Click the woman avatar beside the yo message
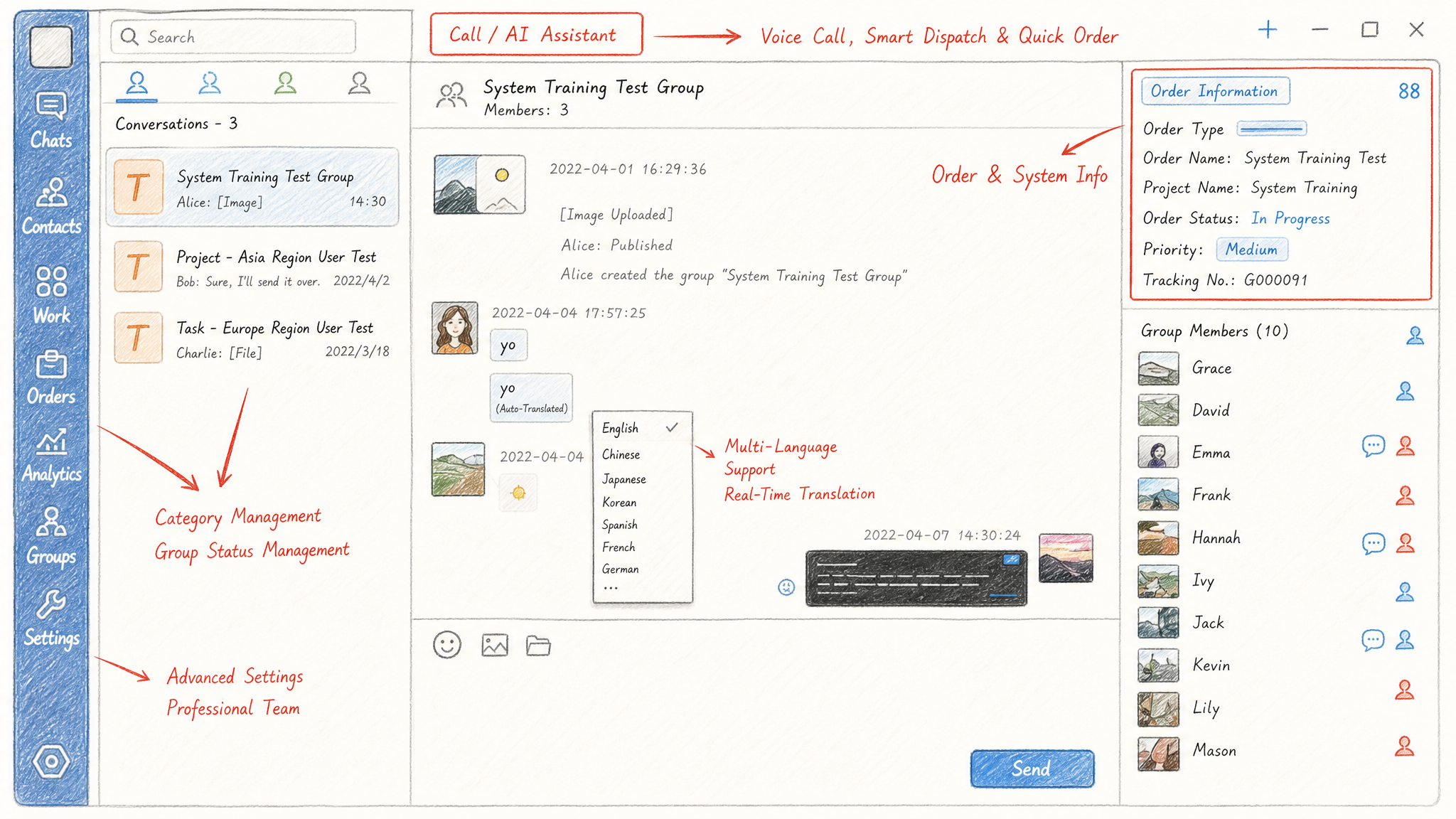This screenshot has height=819, width=1456. tap(455, 328)
